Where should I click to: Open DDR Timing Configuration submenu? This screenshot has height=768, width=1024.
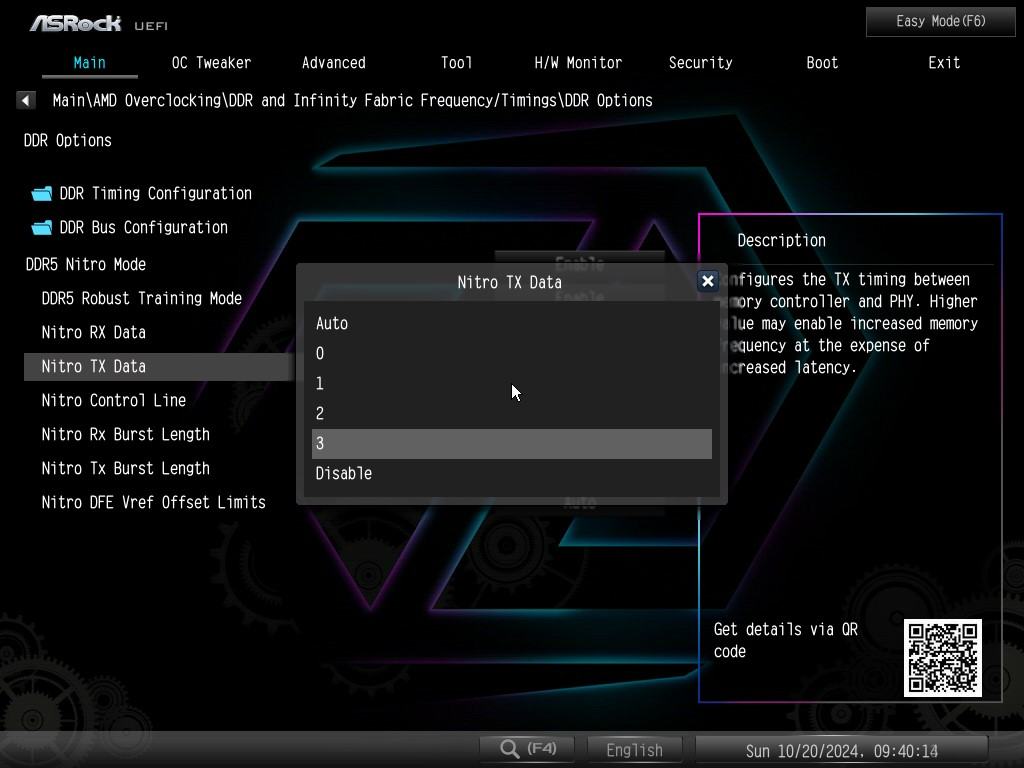coord(155,193)
